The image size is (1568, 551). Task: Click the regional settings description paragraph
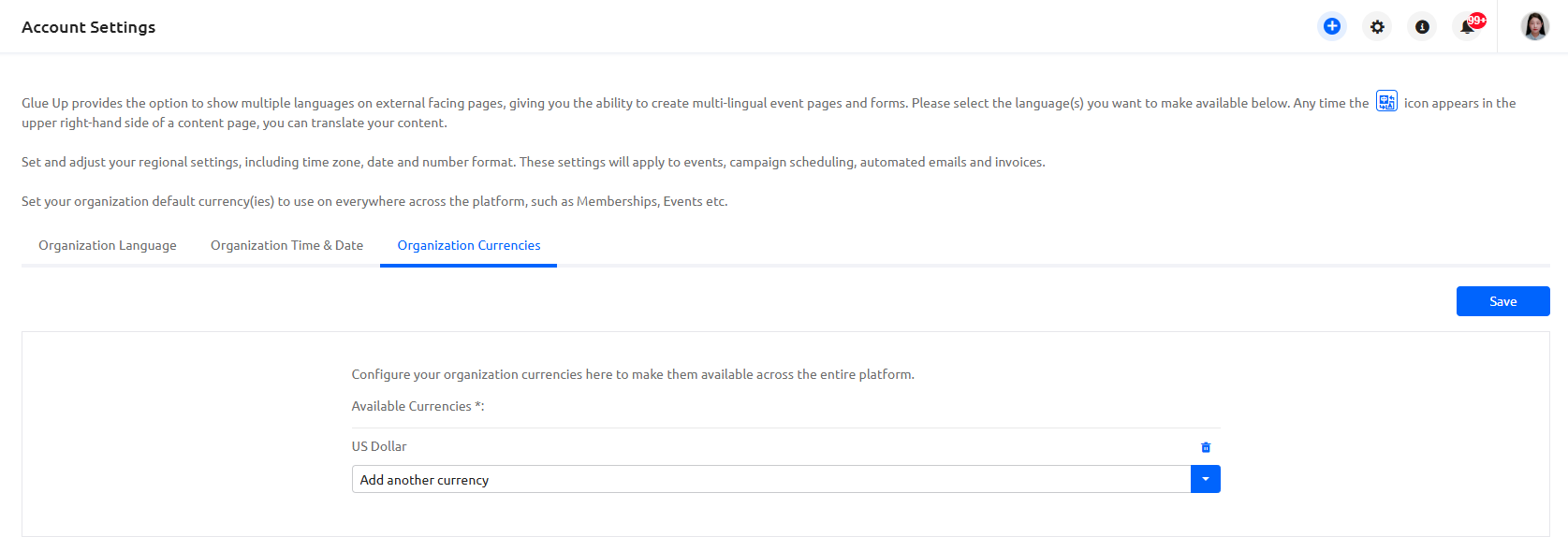pos(533,162)
